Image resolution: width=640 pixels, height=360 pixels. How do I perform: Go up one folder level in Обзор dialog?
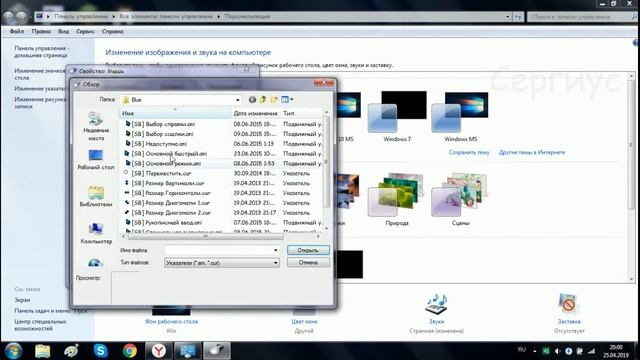(263, 100)
